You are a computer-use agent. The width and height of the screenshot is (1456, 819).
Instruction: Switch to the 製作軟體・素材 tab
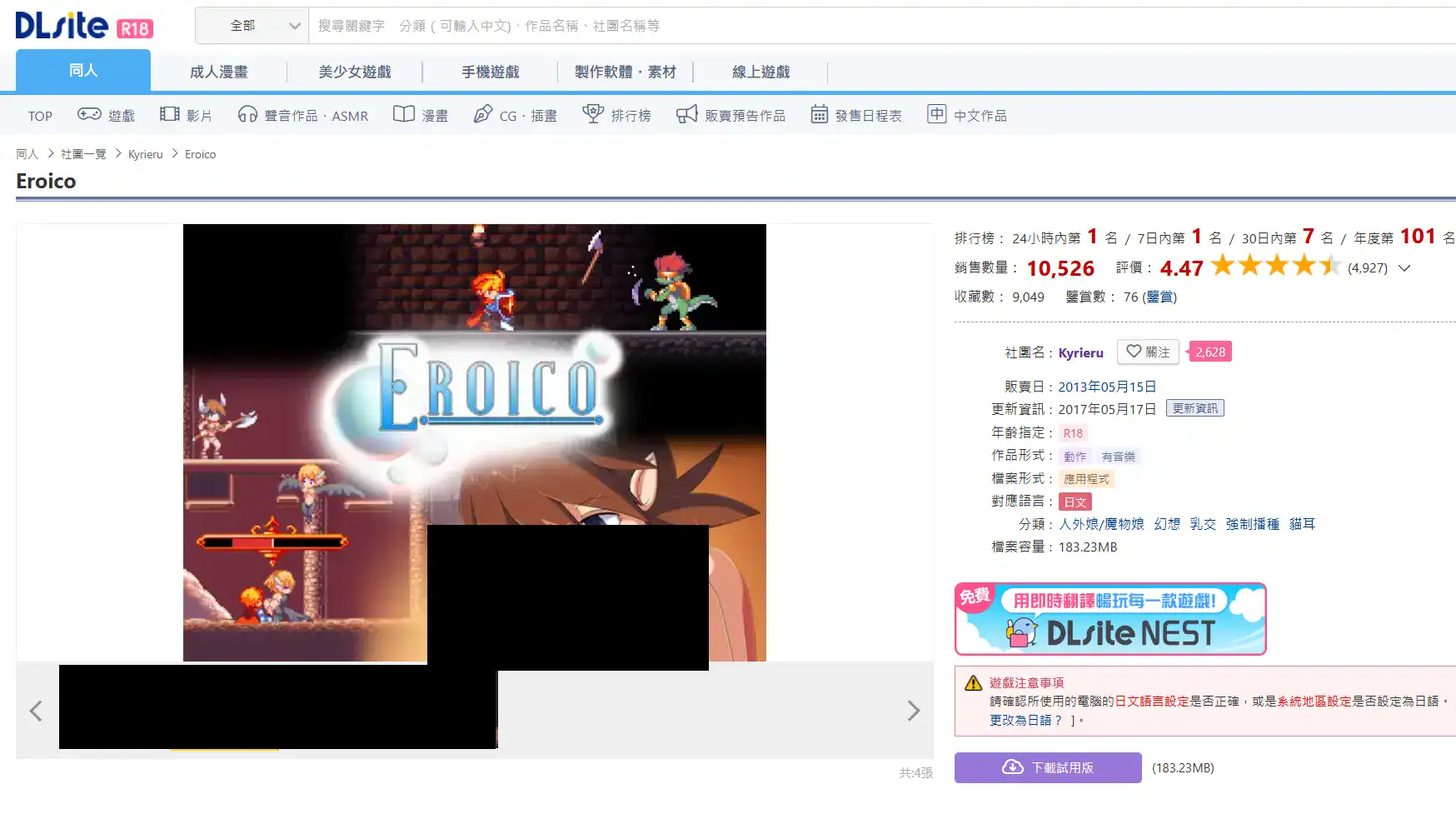(626, 72)
